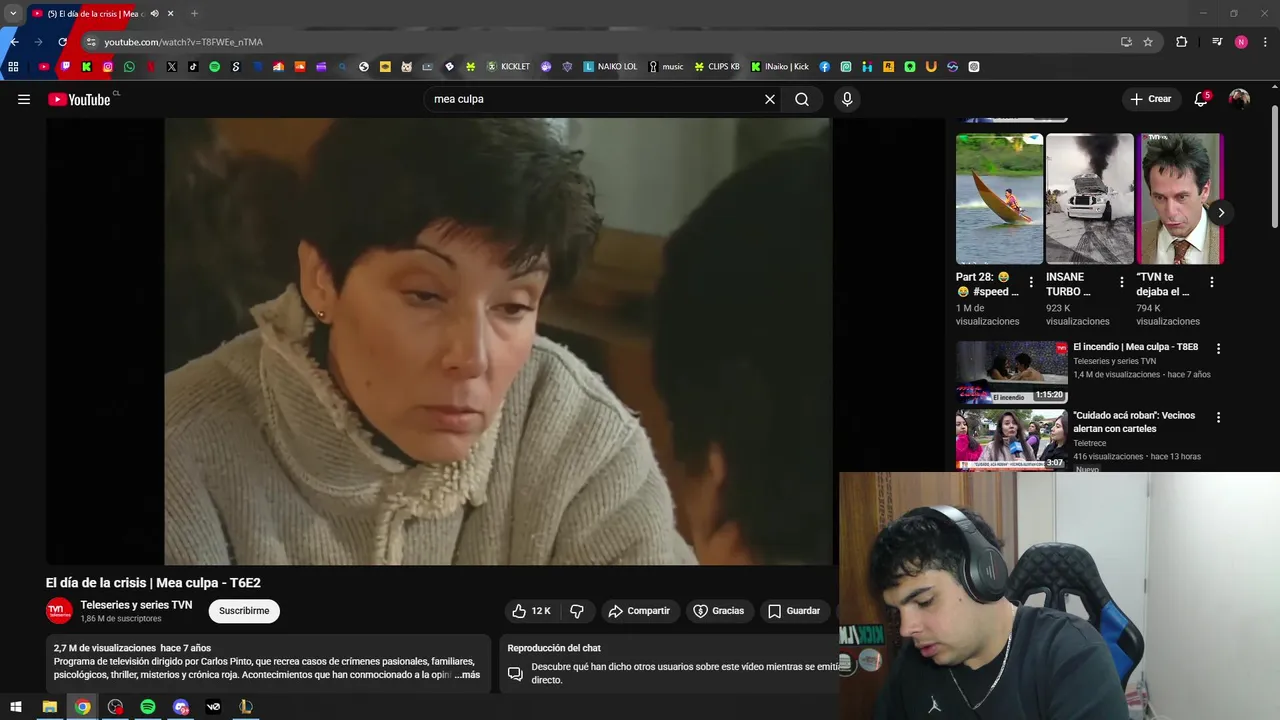Click the youtube.com address bar URL
This screenshot has width=1280, height=720.
point(183,42)
